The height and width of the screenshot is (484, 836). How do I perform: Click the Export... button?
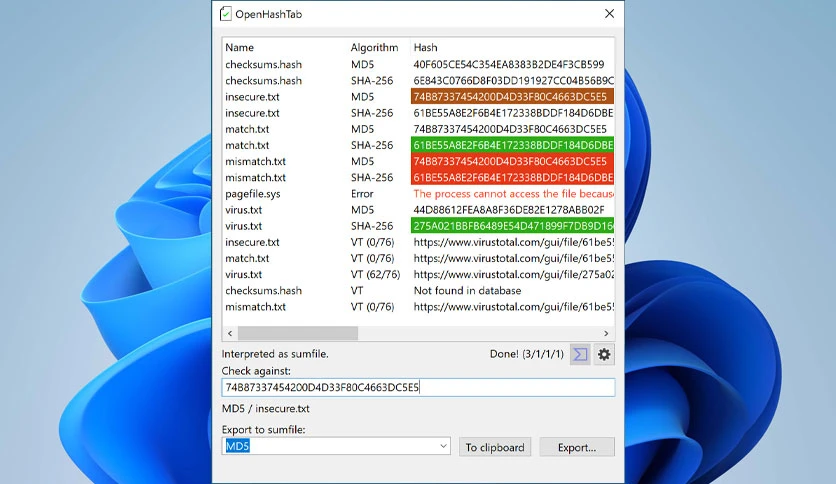(x=577, y=447)
